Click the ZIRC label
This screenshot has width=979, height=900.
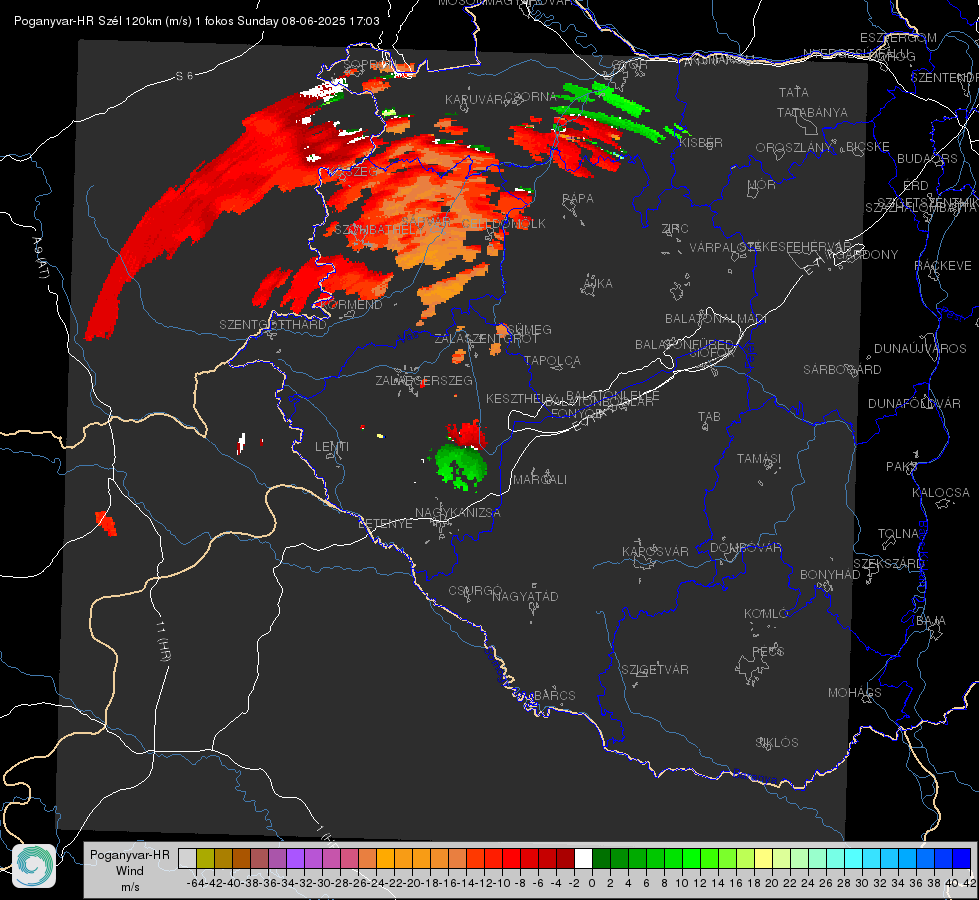click(675, 229)
